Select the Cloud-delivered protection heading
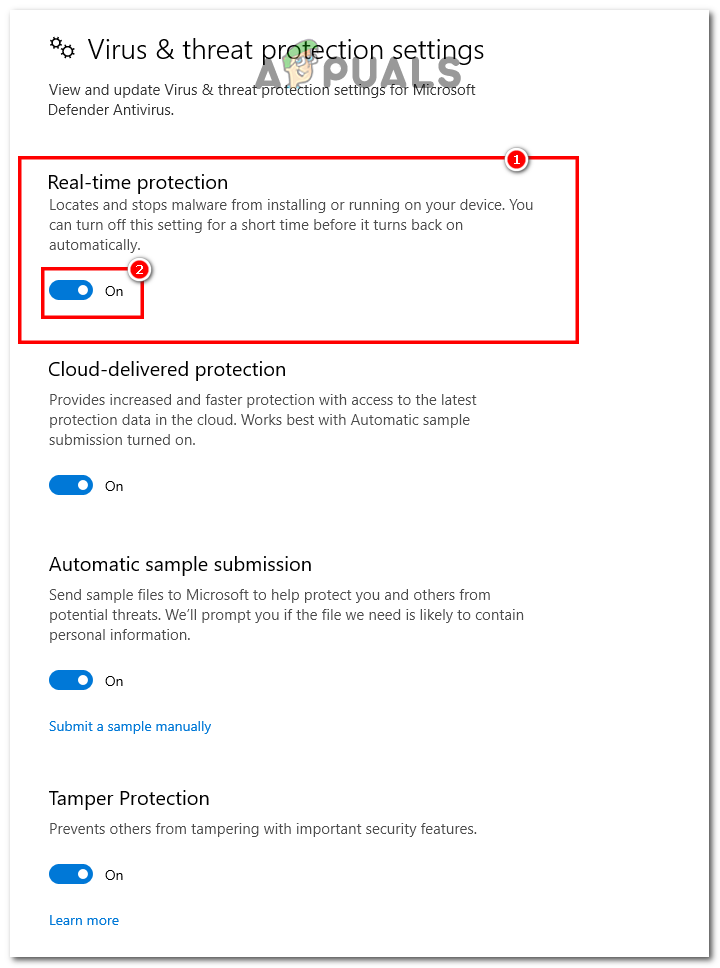Screen dimensions: 720x968 tap(167, 369)
